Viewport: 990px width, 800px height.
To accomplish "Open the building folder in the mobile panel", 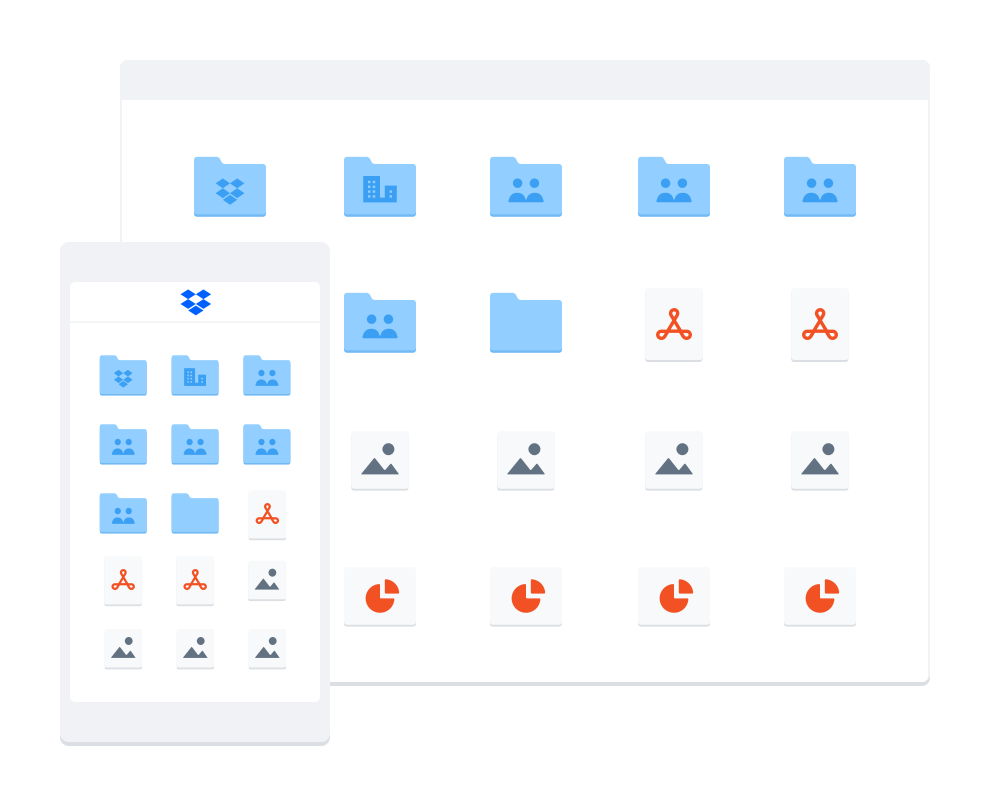I will [x=195, y=376].
